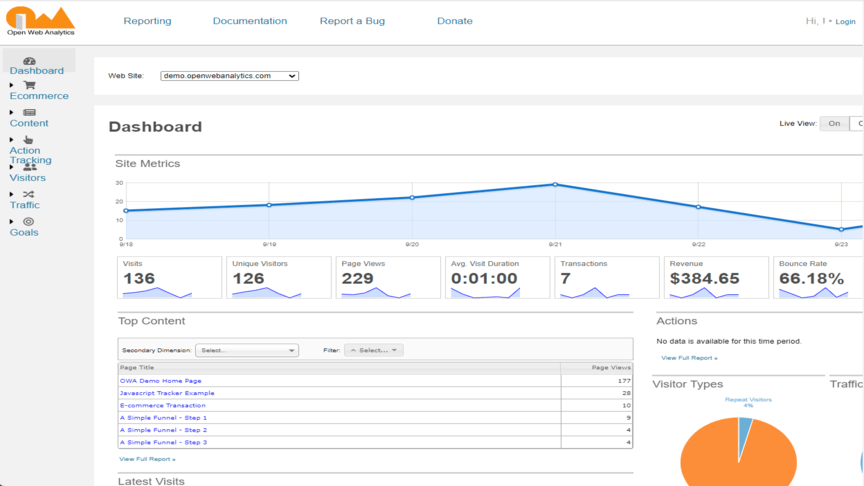Expand the Goals sidebar section arrow
864x486 pixels.
click(x=12, y=222)
